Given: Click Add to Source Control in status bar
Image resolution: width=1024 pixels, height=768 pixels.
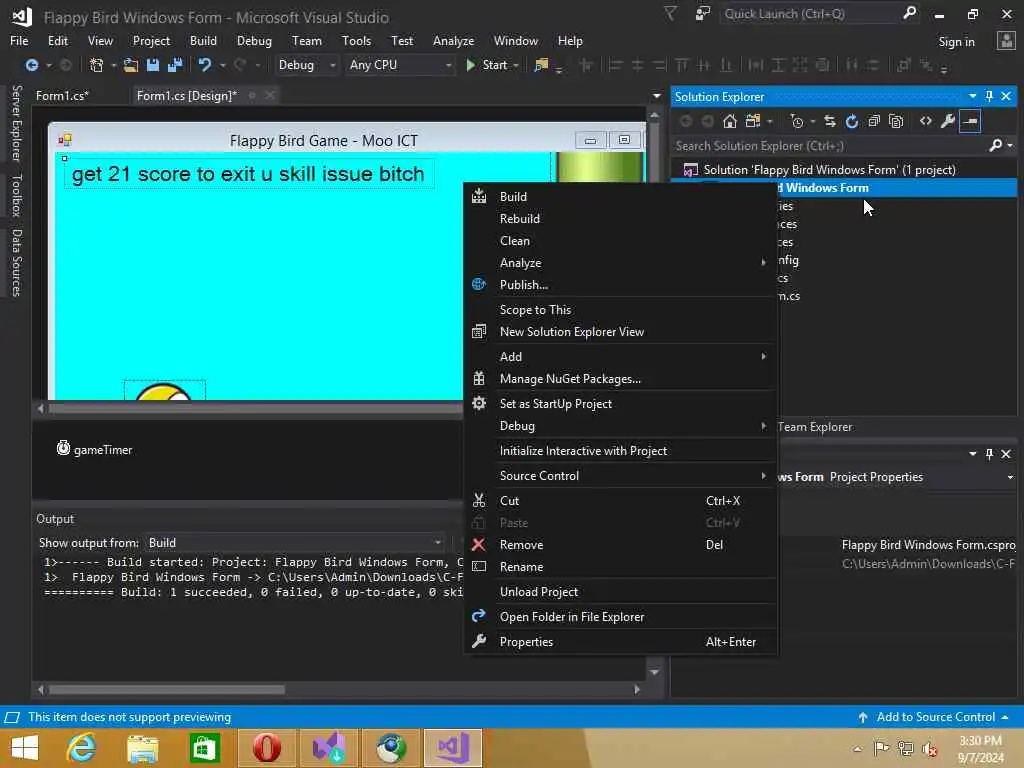Looking at the screenshot, I should [x=935, y=717].
